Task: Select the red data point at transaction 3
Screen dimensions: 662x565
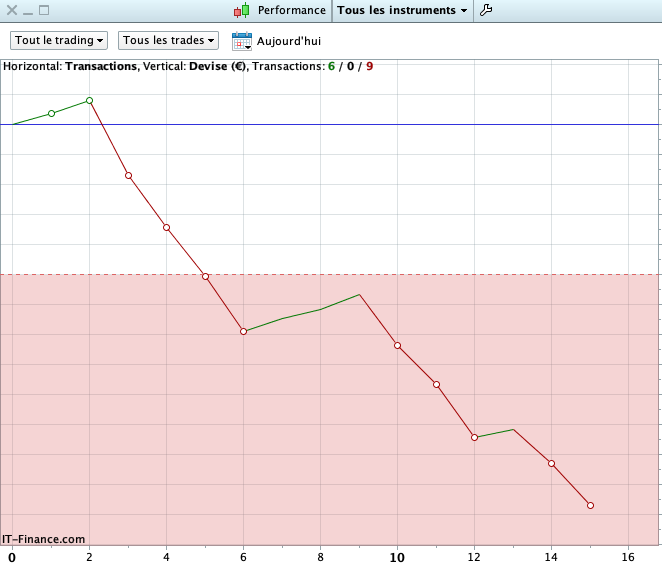Action: click(128, 175)
